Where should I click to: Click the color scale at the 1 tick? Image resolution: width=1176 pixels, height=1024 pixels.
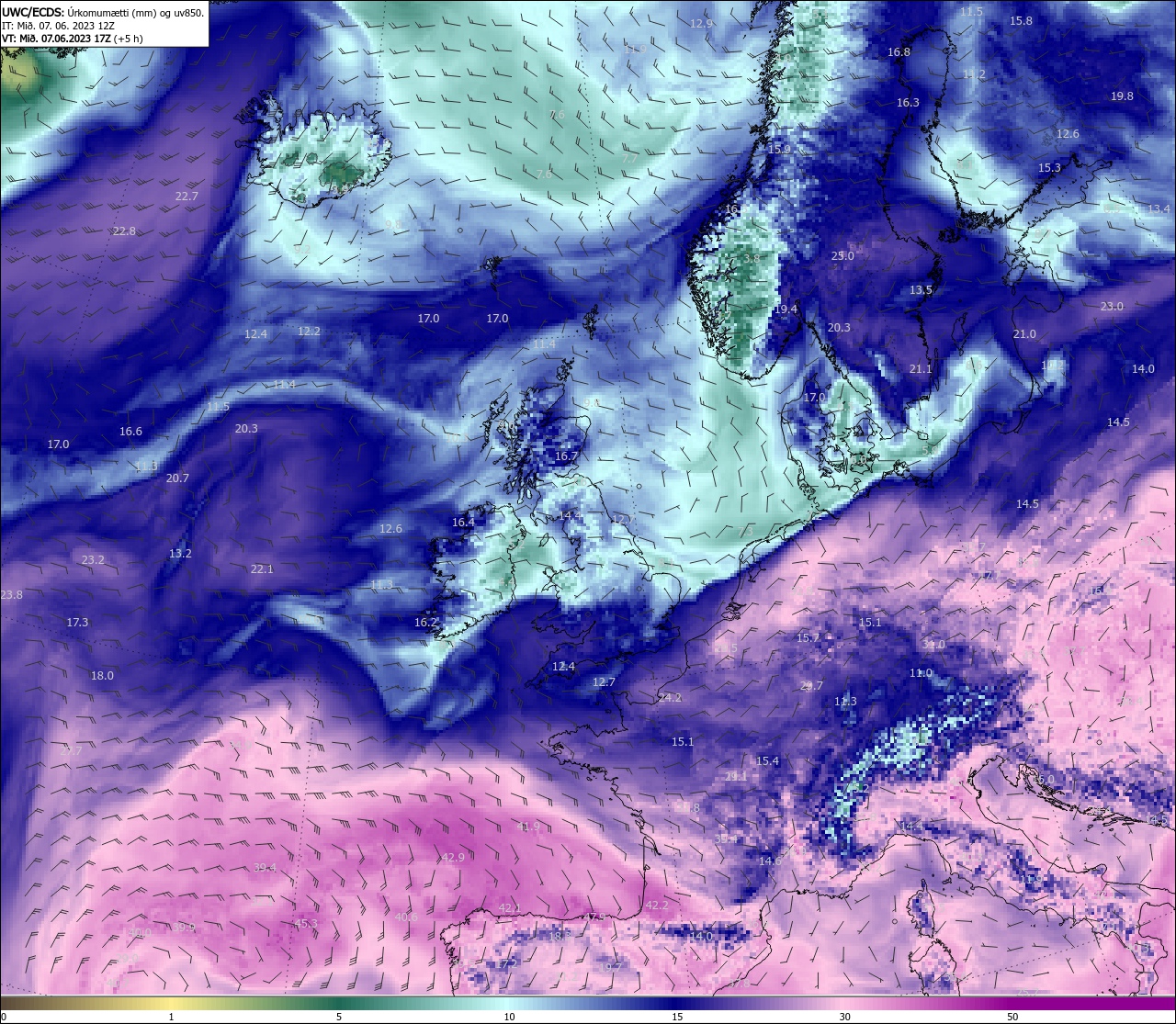point(172,1004)
